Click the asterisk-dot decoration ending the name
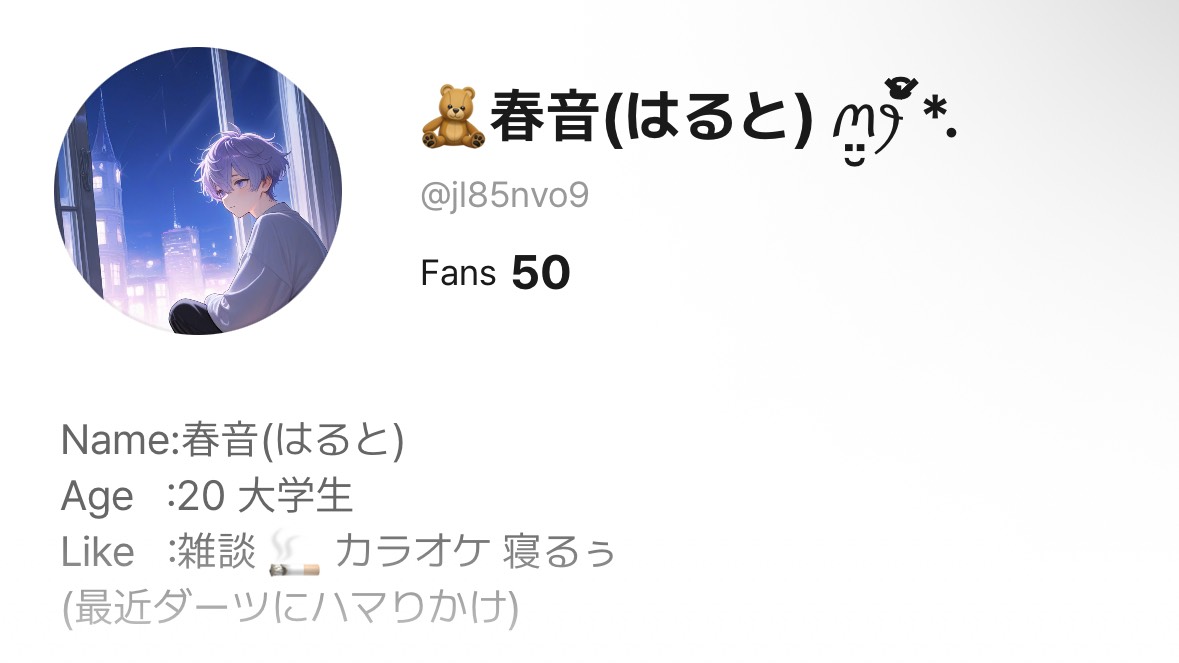 [940, 119]
